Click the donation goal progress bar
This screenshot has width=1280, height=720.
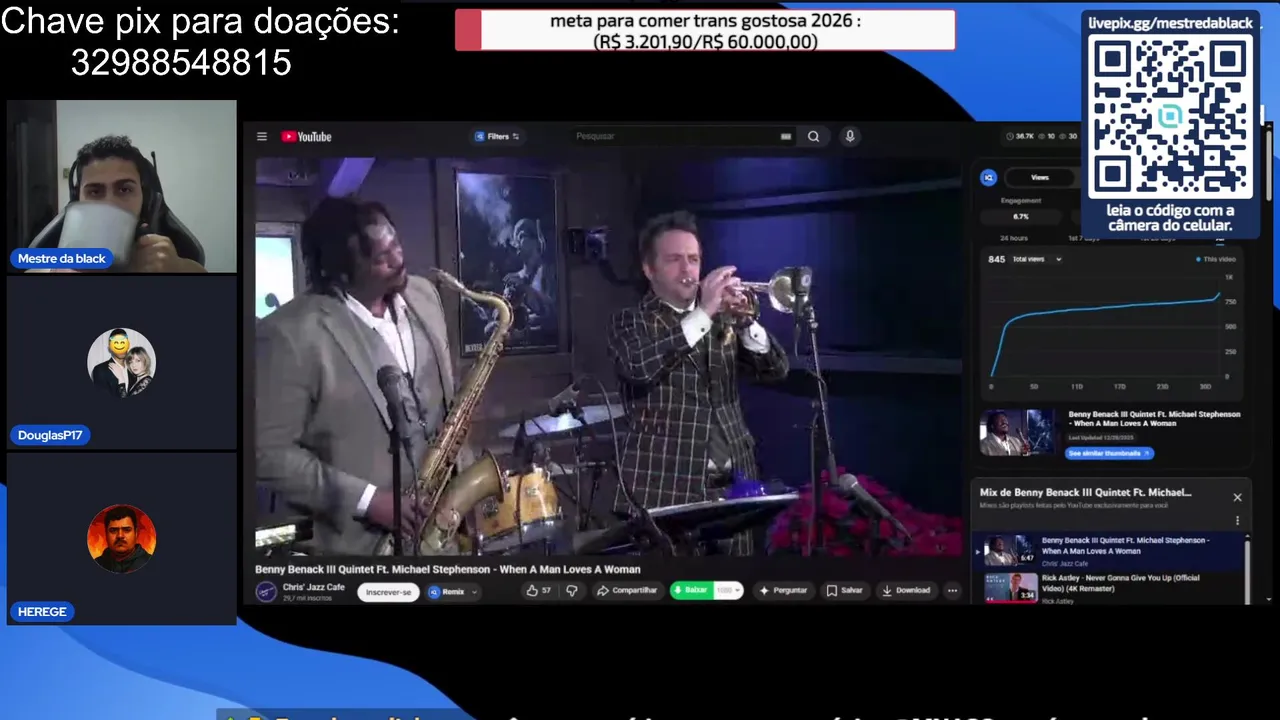(705, 31)
